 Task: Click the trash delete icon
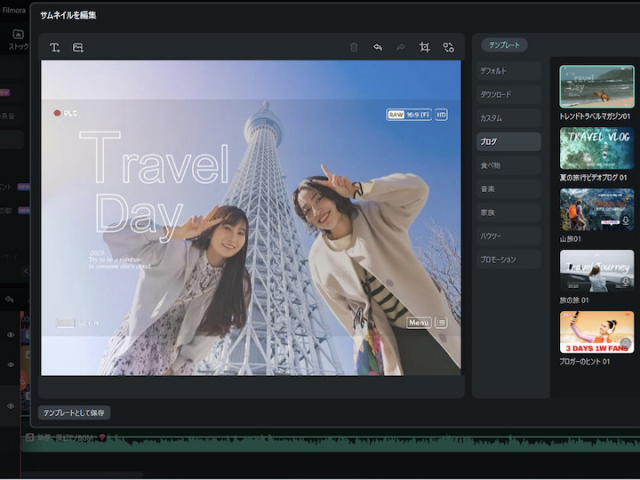click(354, 47)
